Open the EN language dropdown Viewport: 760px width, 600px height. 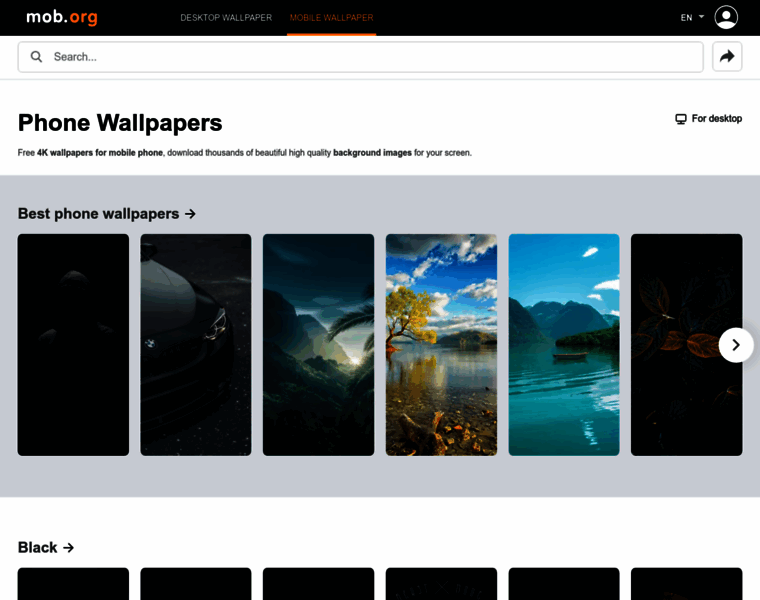coord(692,17)
